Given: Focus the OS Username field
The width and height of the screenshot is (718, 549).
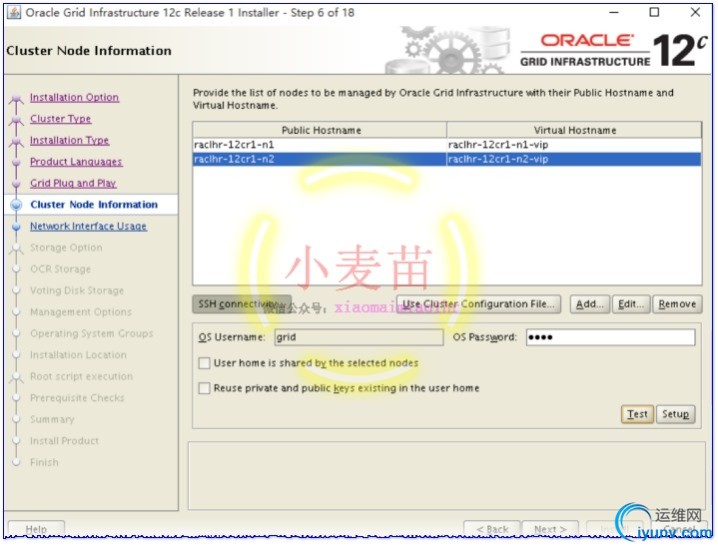Looking at the screenshot, I should point(359,337).
